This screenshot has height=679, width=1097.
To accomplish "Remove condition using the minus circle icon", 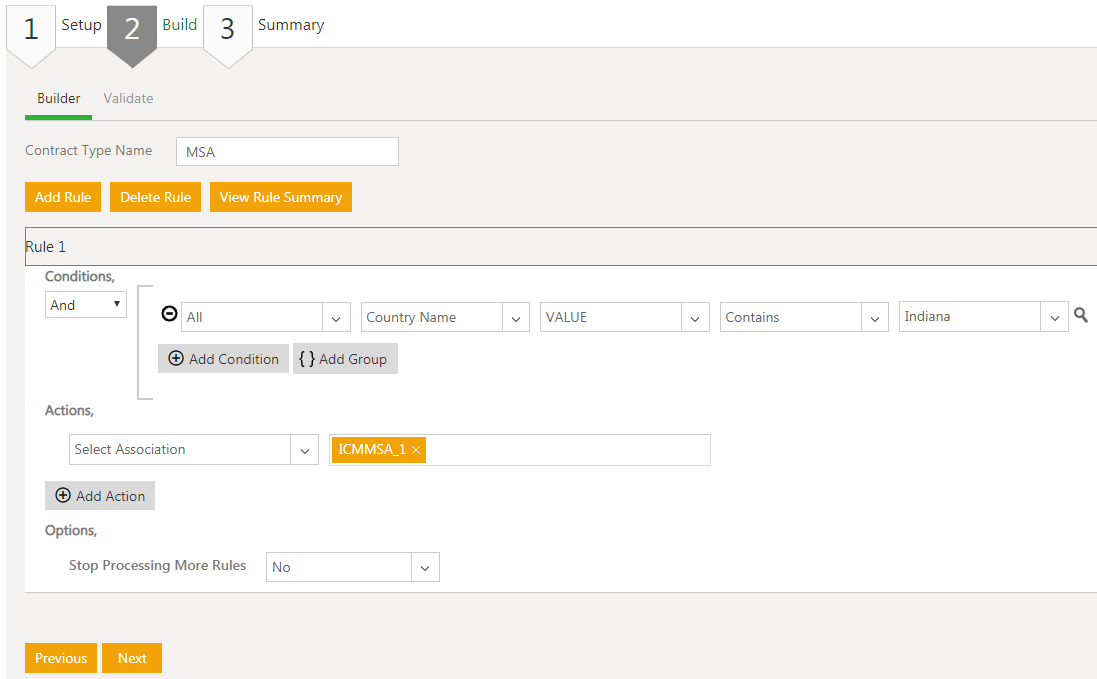I will tap(169, 315).
